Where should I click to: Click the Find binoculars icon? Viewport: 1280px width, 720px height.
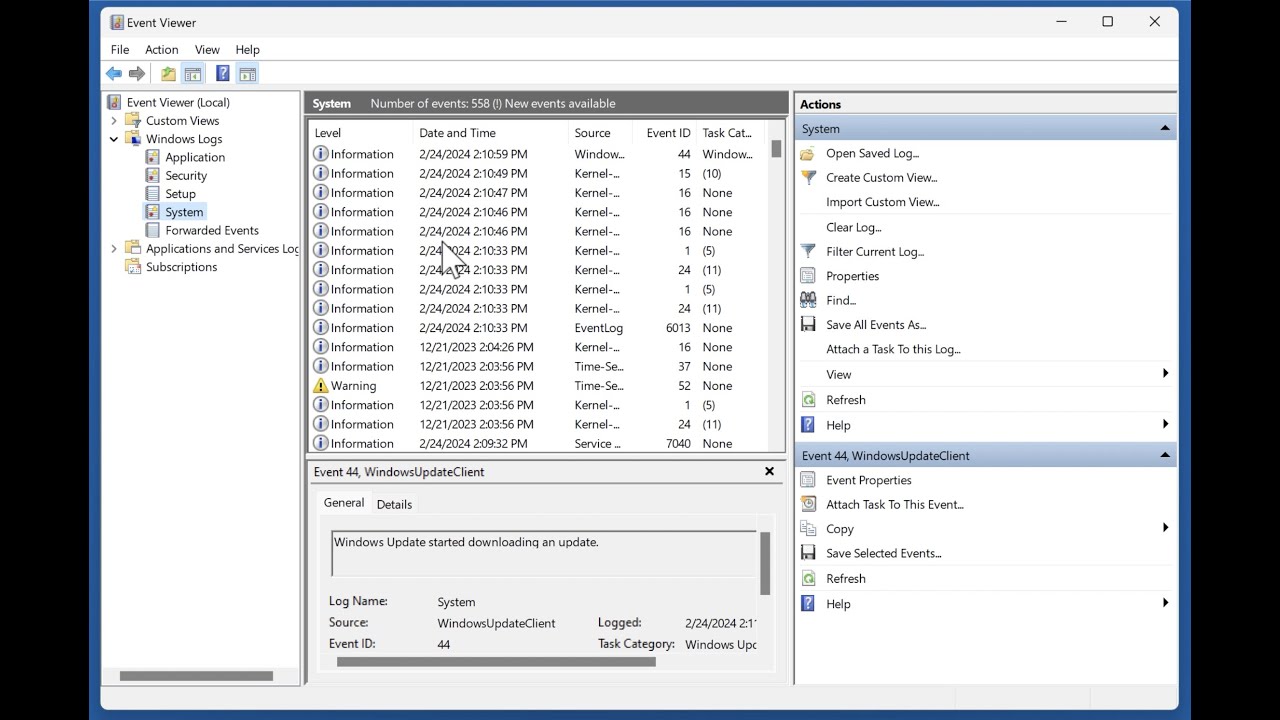[808, 300]
